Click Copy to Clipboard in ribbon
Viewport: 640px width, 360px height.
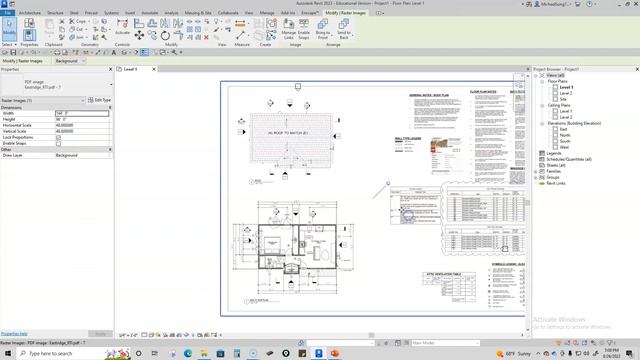(62, 29)
